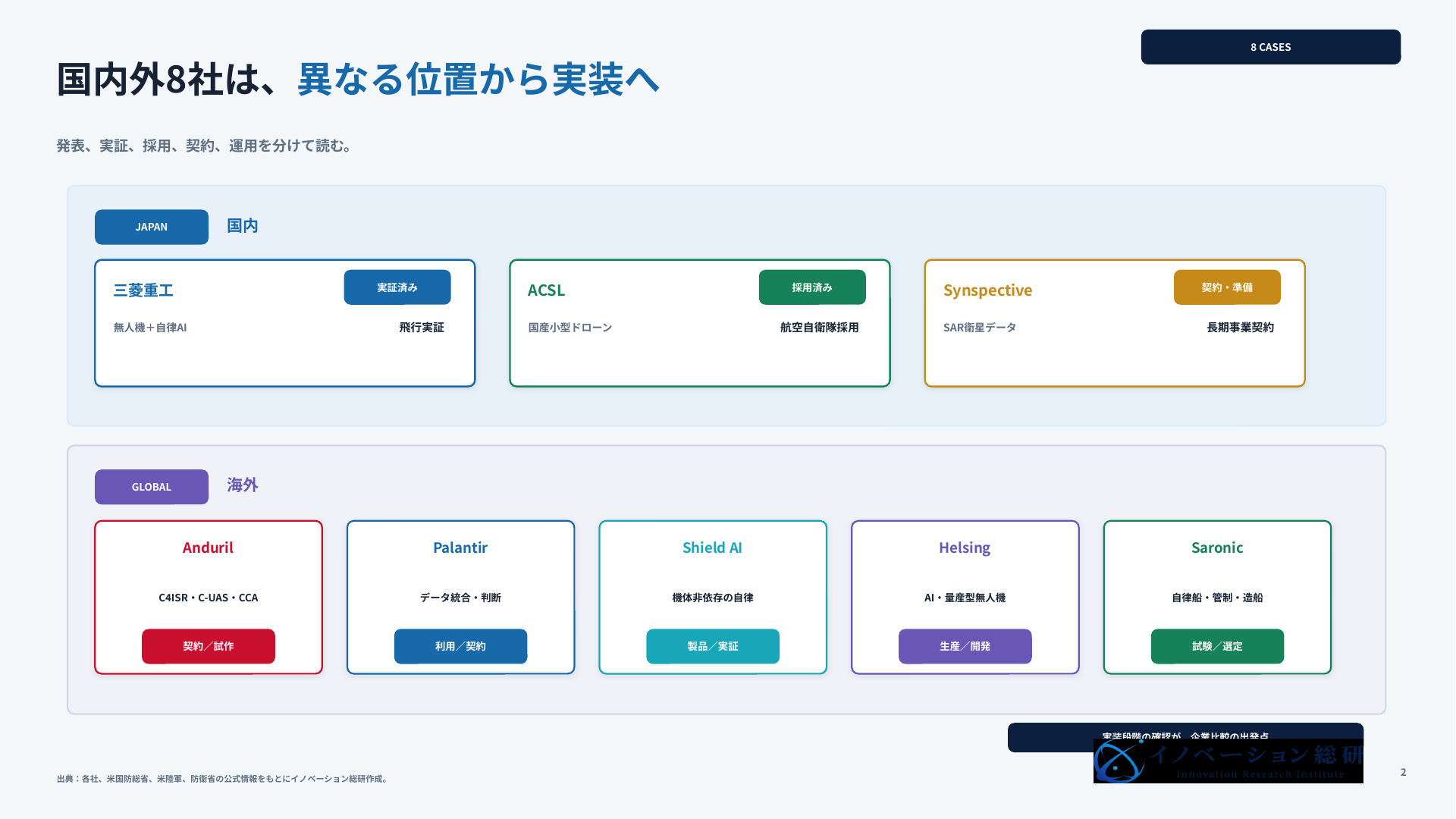Click the Innovation Research Institute logo
Image resolution: width=1456 pixels, height=819 pixels.
pos(1228,761)
